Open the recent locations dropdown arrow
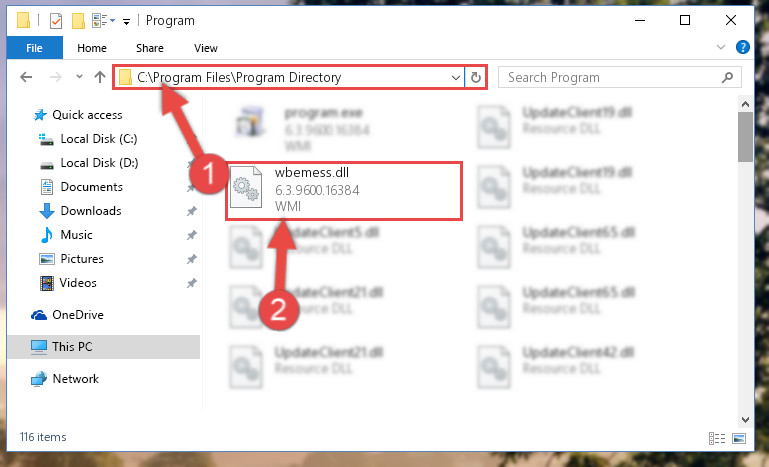 [79, 77]
